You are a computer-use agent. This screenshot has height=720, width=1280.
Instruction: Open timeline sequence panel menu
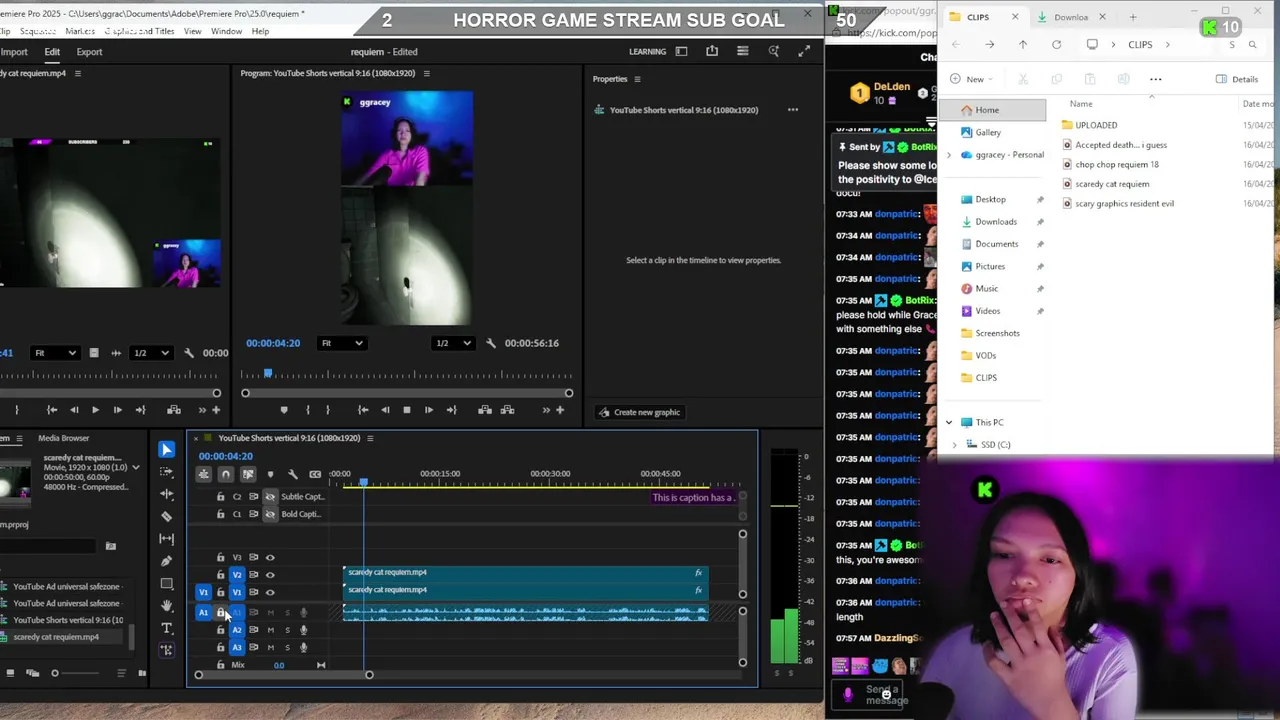370,438
